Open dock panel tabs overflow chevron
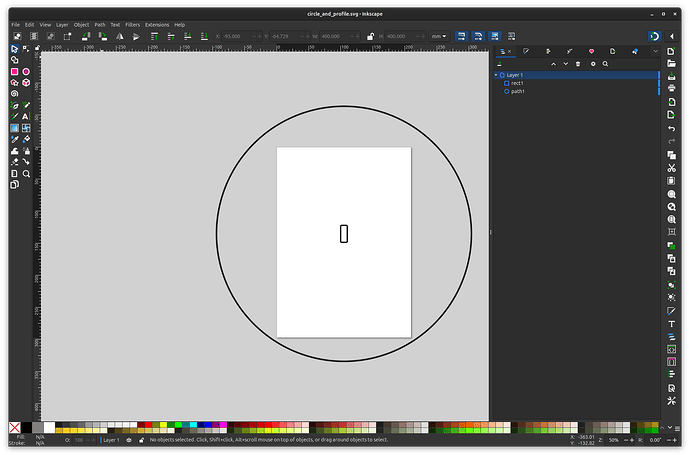Viewport: 690px width, 455px height. click(656, 51)
